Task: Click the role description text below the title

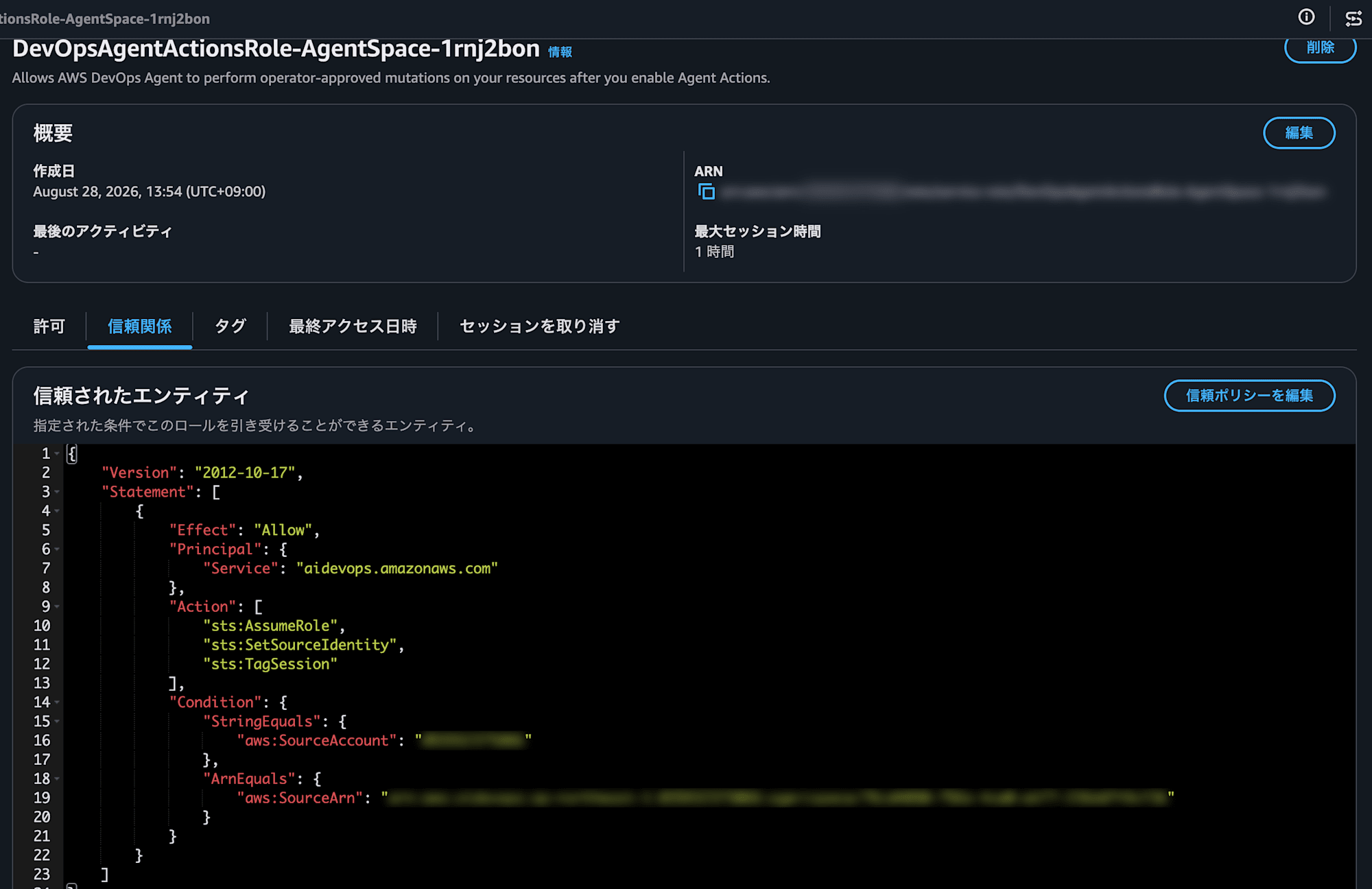Action: pos(391,78)
